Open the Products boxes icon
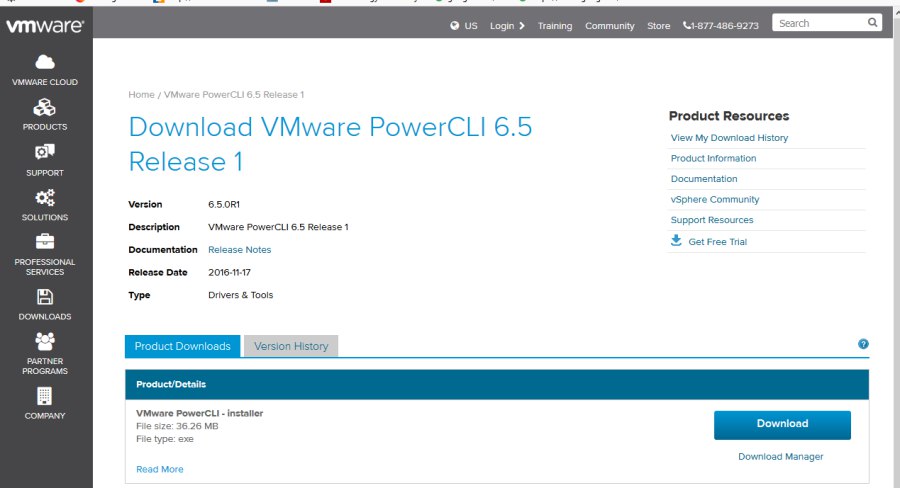The width and height of the screenshot is (900, 488). (x=45, y=107)
